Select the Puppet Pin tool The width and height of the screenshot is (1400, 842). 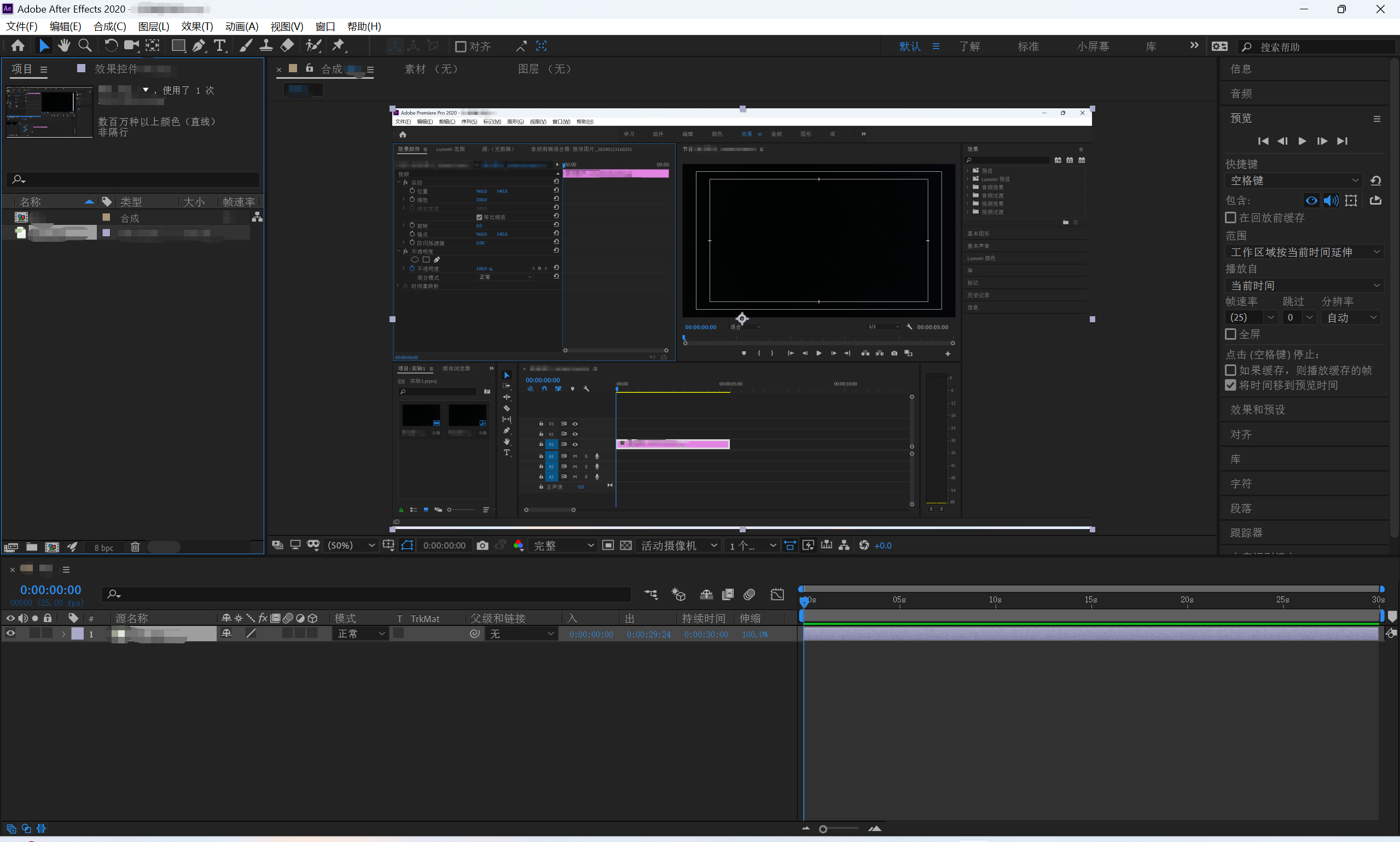pyautogui.click(x=339, y=46)
